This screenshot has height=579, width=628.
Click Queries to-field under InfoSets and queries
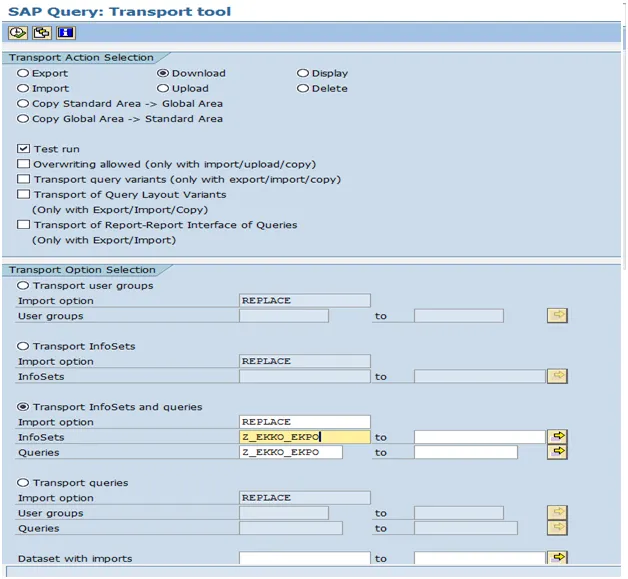[x=466, y=452]
